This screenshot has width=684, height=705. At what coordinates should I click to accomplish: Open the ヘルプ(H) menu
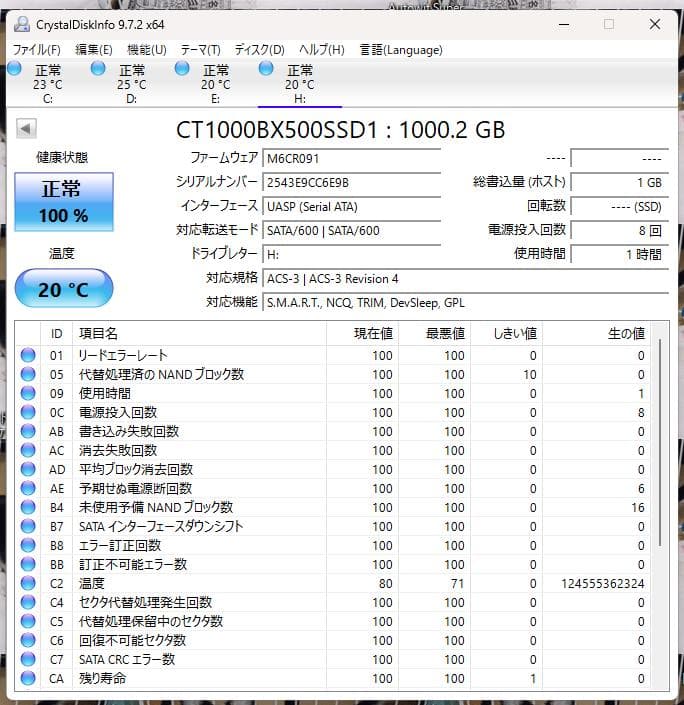click(x=322, y=49)
